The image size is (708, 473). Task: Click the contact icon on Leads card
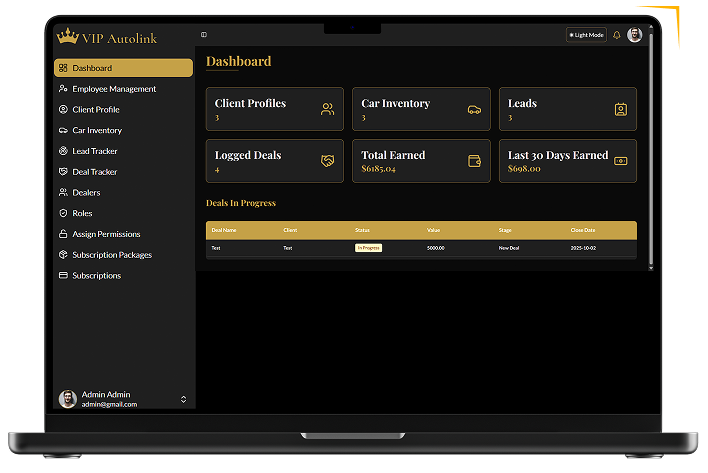coord(621,109)
